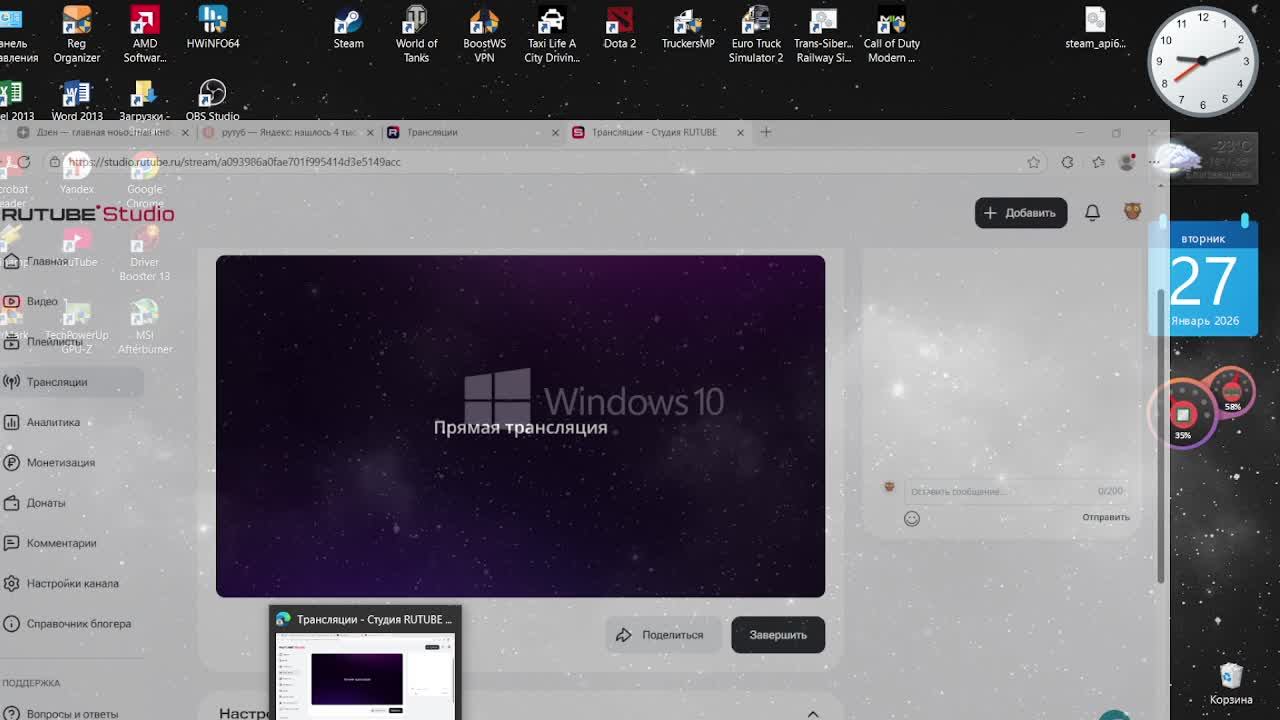The image size is (1280, 720).
Task: Click Завершить to end stream
Action: (778, 635)
